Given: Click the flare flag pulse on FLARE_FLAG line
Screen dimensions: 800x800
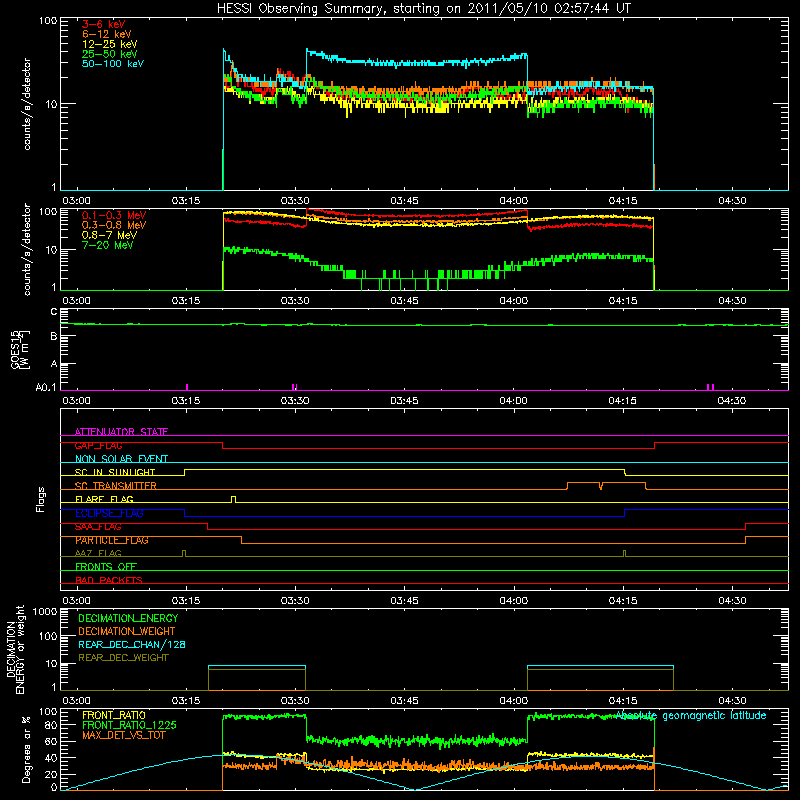Looking at the screenshot, I should (x=233, y=499).
